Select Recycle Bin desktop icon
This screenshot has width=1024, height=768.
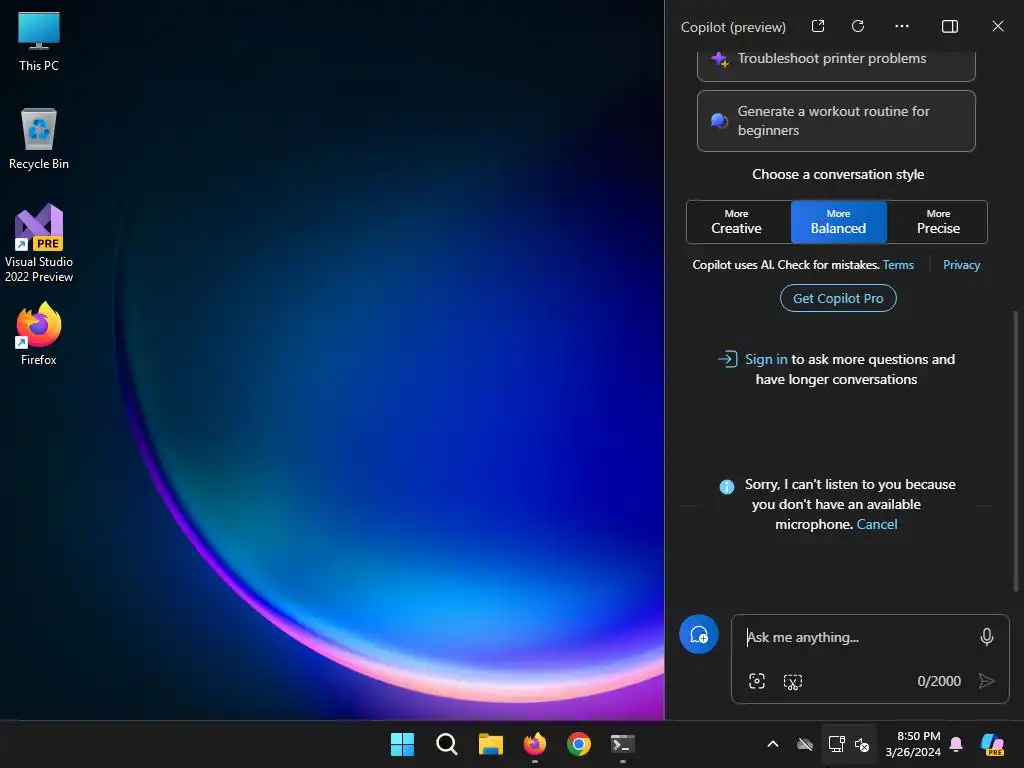tap(39, 139)
